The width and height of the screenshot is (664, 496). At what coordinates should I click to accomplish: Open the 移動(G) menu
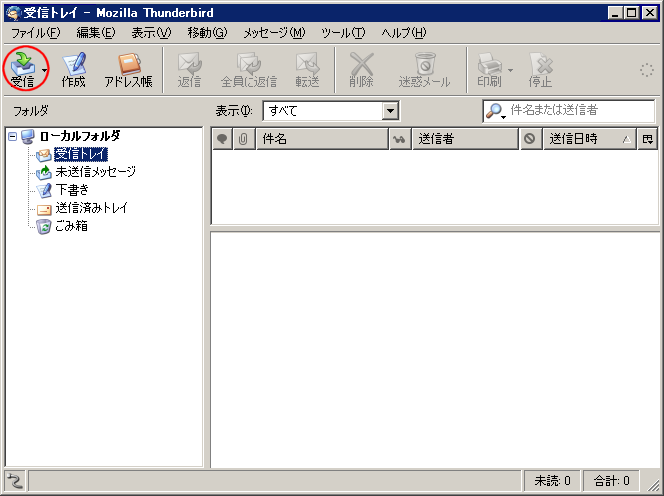(208, 33)
